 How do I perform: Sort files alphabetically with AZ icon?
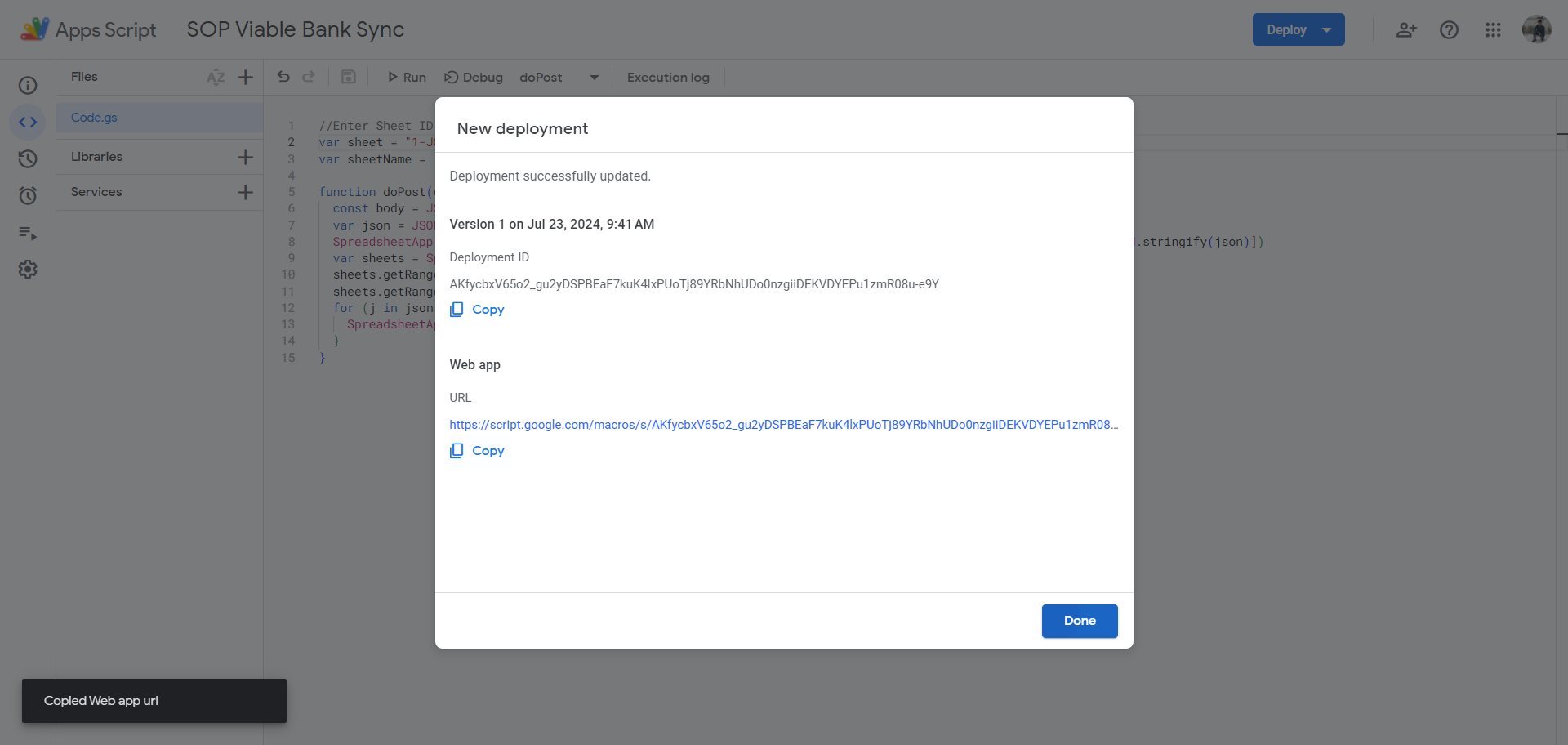[x=216, y=77]
